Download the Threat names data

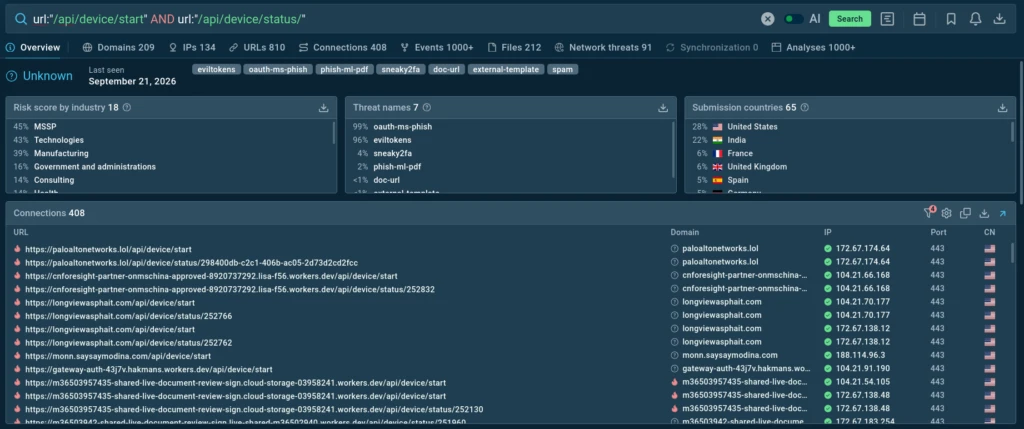663,108
